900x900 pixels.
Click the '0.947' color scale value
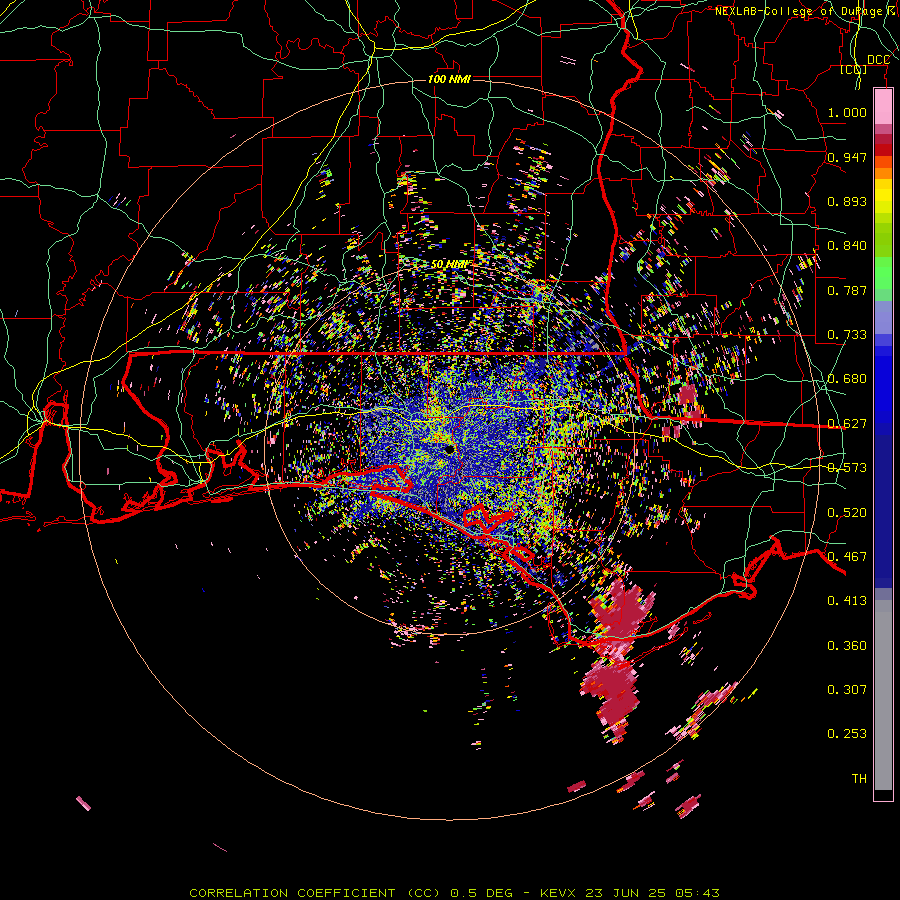pos(847,157)
